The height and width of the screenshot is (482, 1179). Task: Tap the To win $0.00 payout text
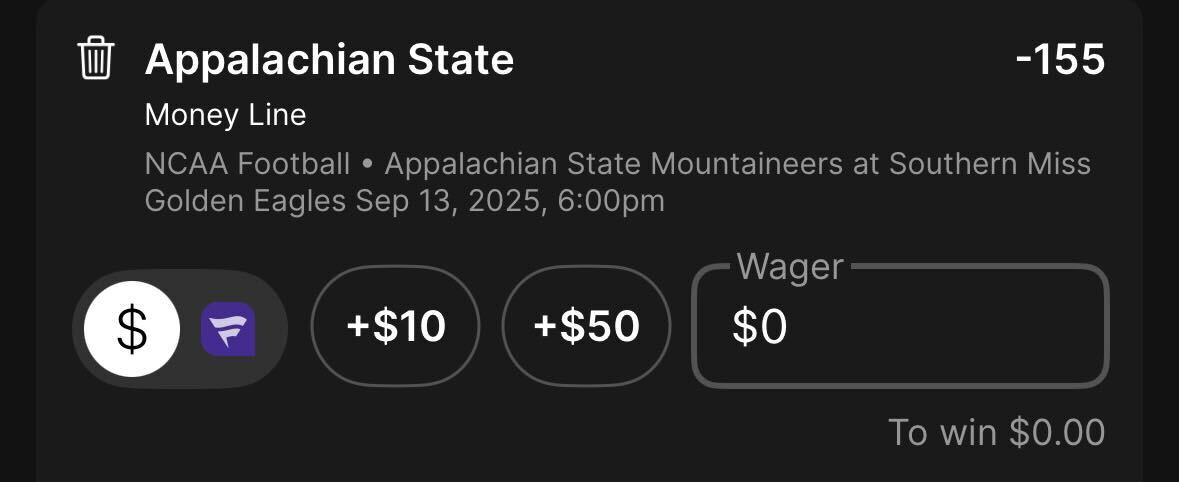(x=997, y=432)
